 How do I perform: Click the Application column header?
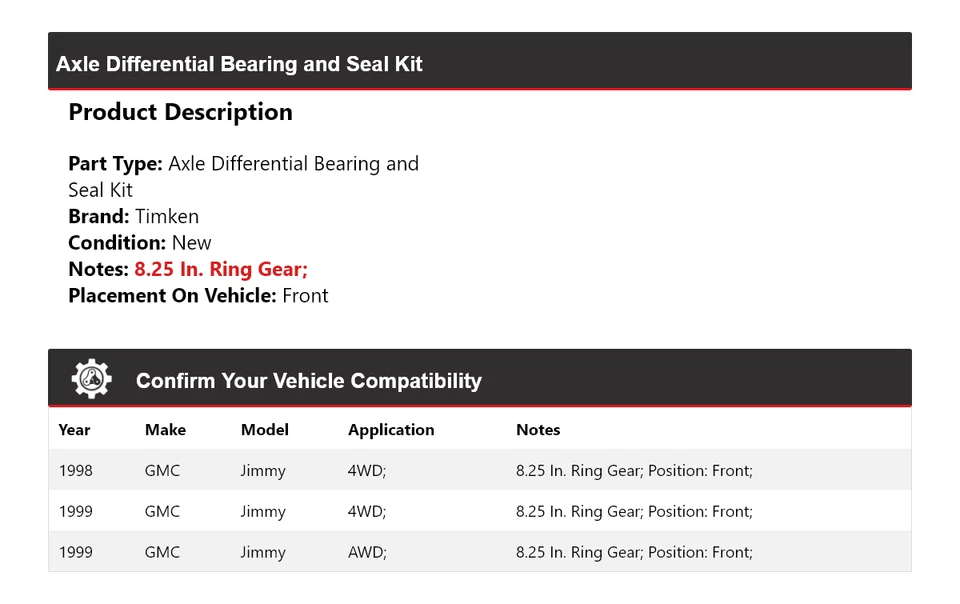click(391, 430)
